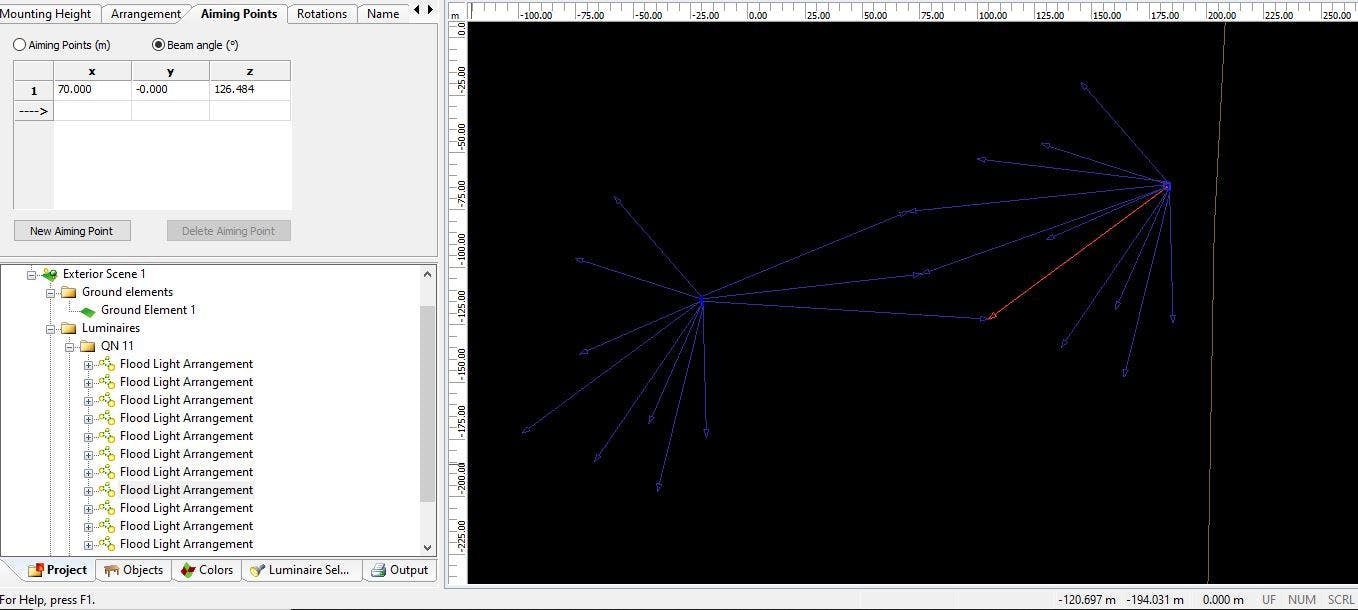Click the Exterior Scene 1 scene icon
This screenshot has width=1358, height=610.
click(x=50, y=274)
